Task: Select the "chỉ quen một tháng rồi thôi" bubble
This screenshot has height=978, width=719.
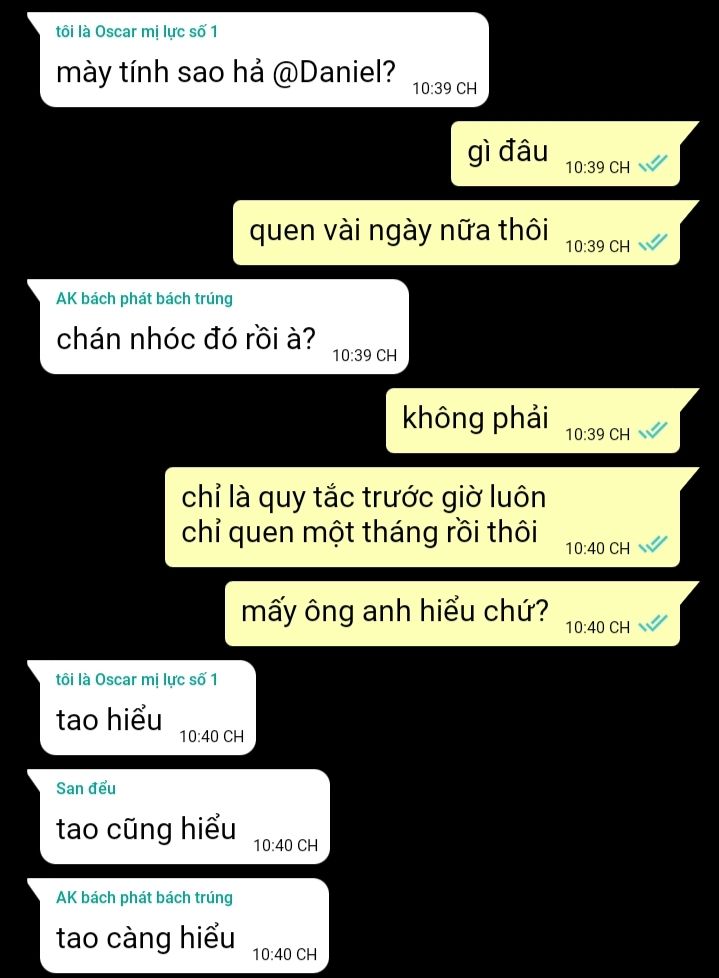Action: [422, 517]
